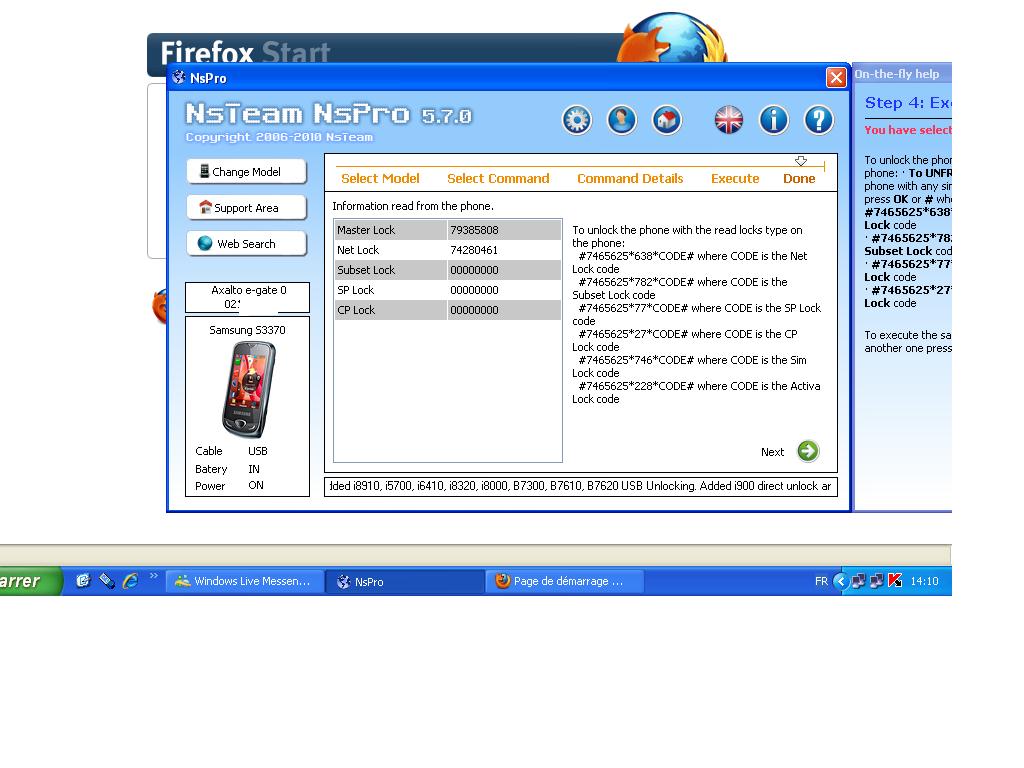The height and width of the screenshot is (768, 1024).
Task: Close the NsPro window
Action: [x=836, y=78]
